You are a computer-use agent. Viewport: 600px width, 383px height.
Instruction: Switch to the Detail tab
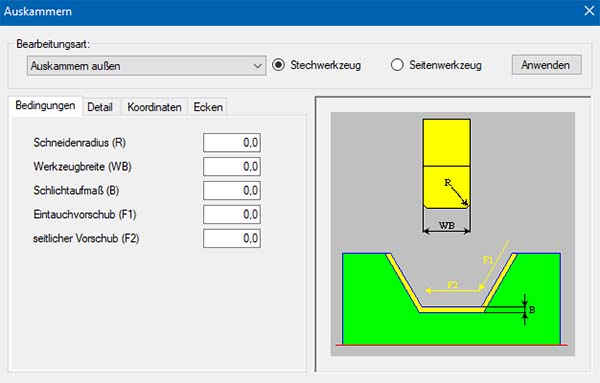pyautogui.click(x=100, y=107)
